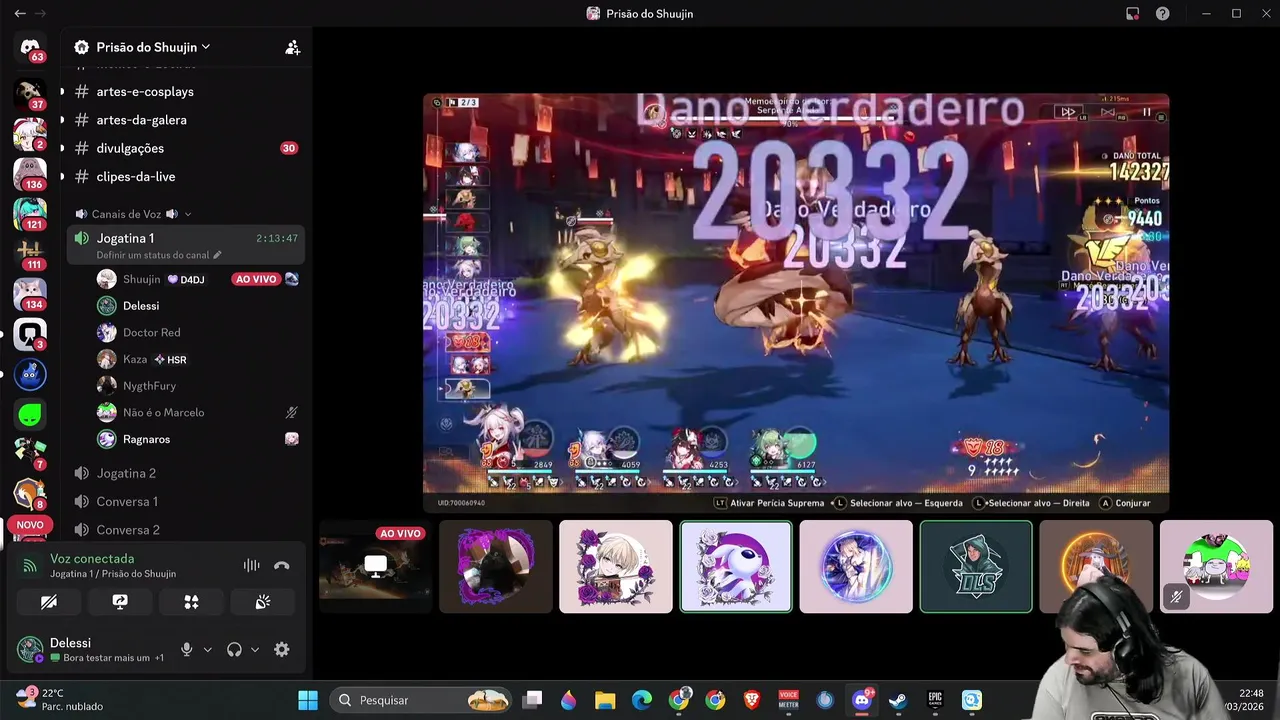Open Discord direct messages home icon

click(x=30, y=47)
